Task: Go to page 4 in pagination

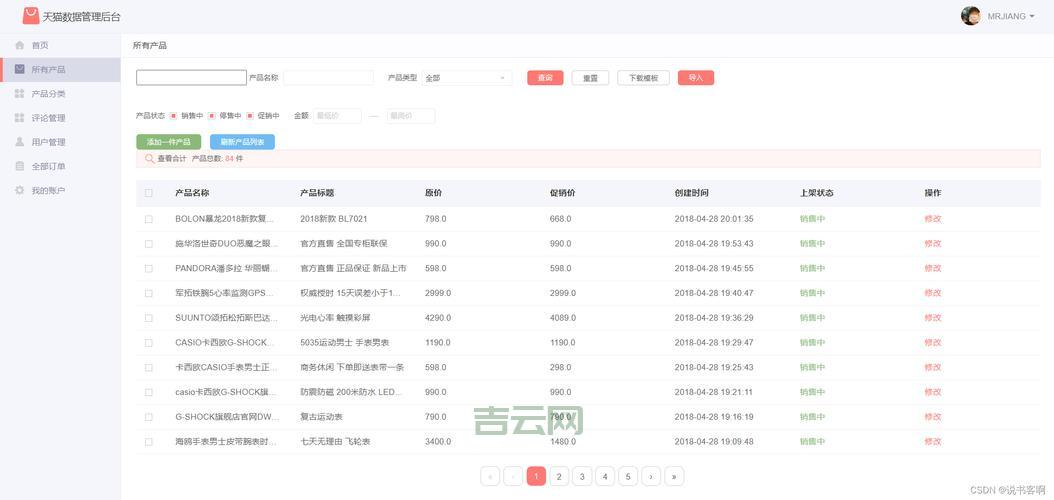Action: tap(605, 476)
